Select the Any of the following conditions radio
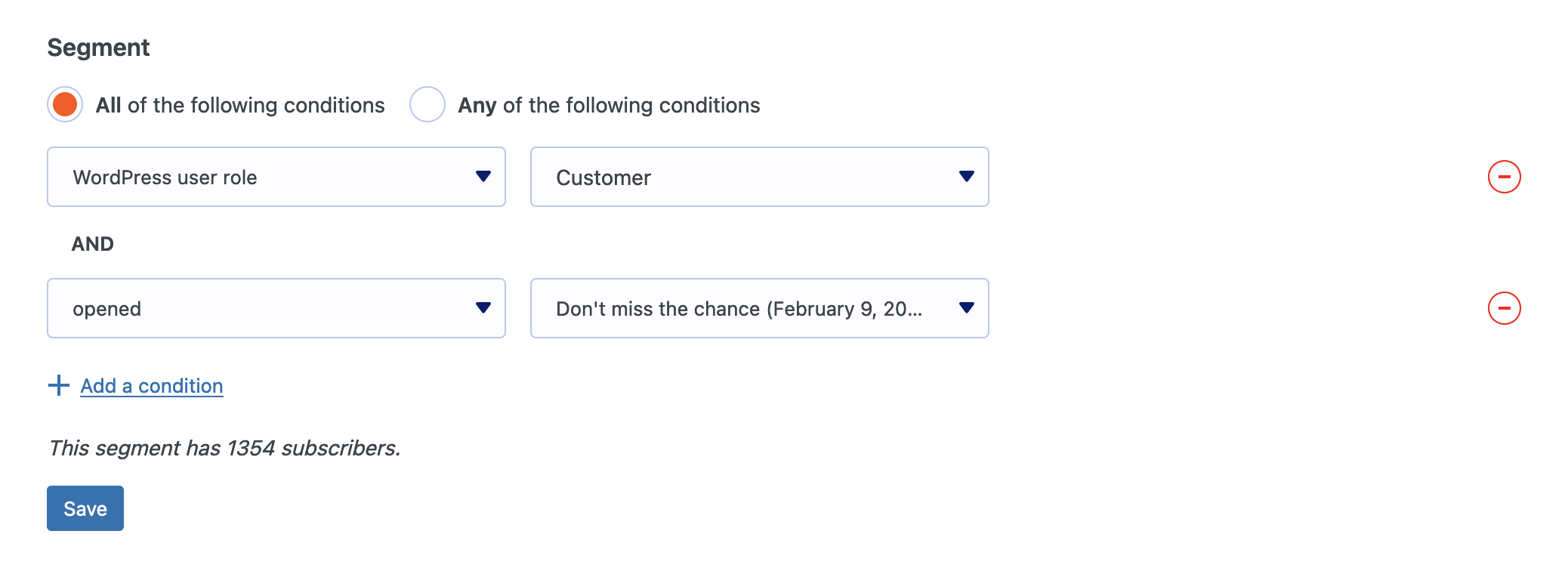This screenshot has height=571, width=1568. click(427, 104)
